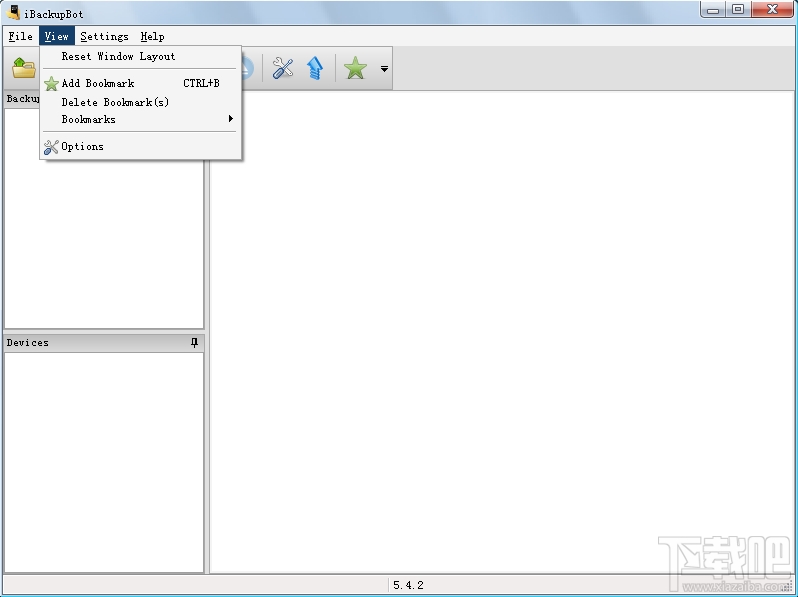
Task: Open the toolbar options dropdown arrow
Action: click(x=384, y=68)
